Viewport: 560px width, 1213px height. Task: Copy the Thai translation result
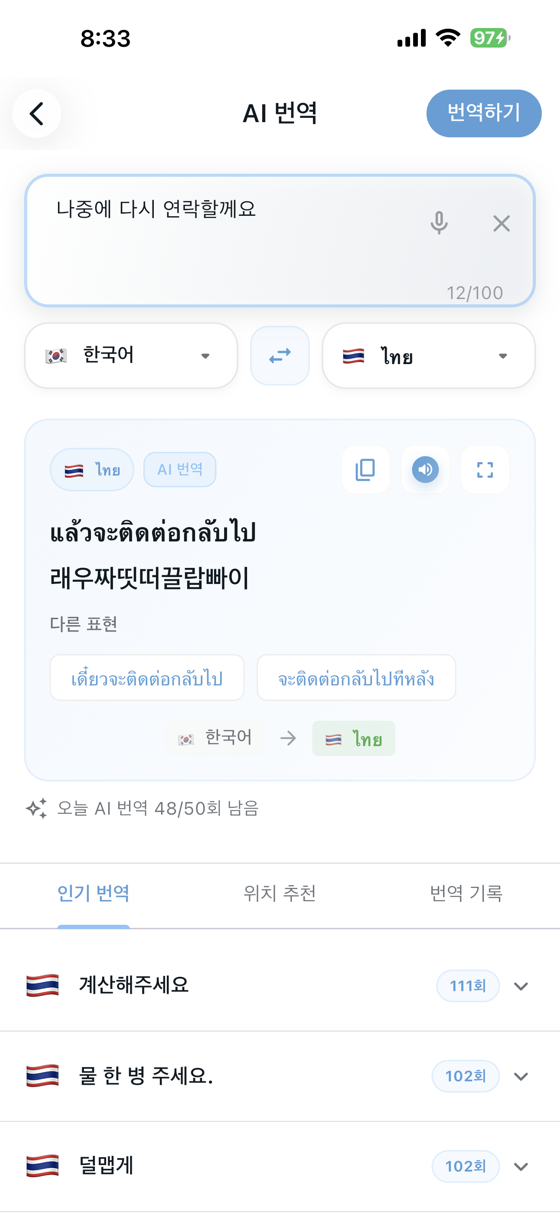[366, 469]
